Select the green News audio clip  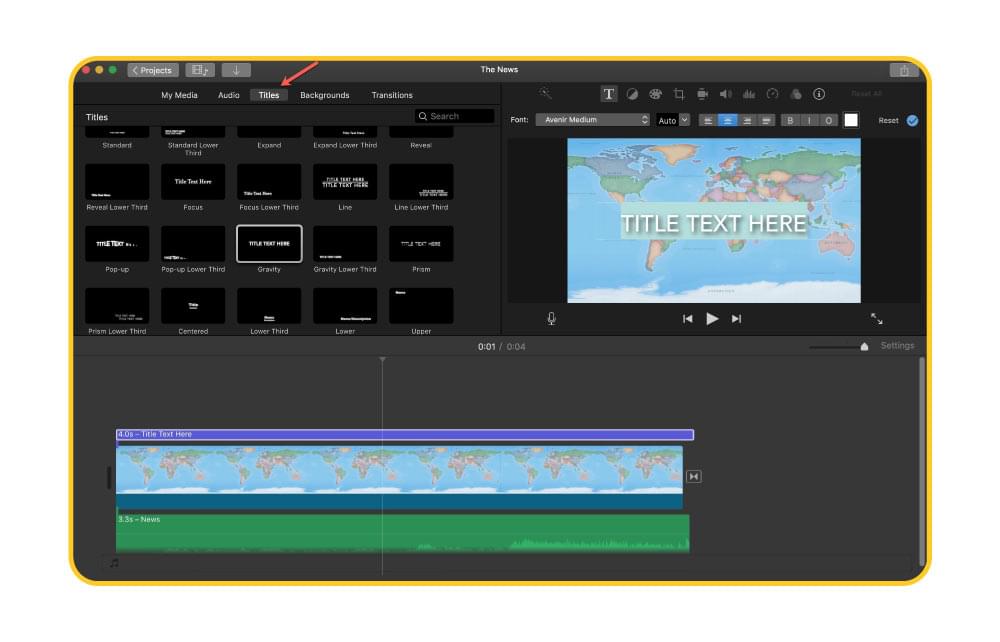point(402,533)
